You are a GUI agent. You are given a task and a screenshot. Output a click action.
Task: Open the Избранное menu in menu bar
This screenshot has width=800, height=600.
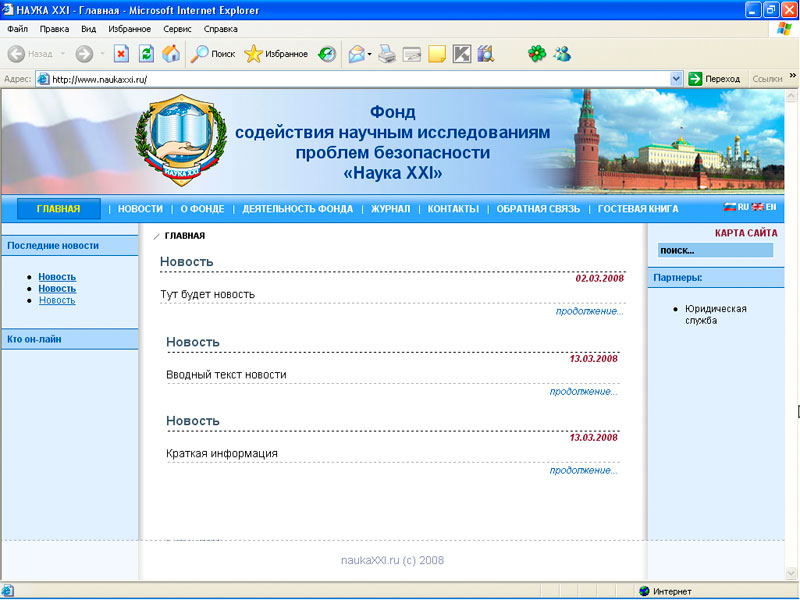[130, 29]
